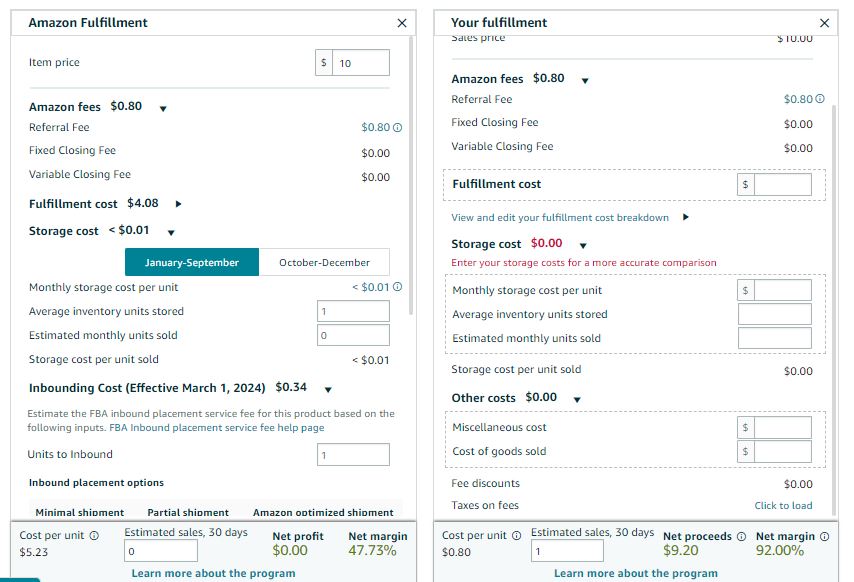
Task: Click Learn more about the program link
Action: tap(213, 573)
